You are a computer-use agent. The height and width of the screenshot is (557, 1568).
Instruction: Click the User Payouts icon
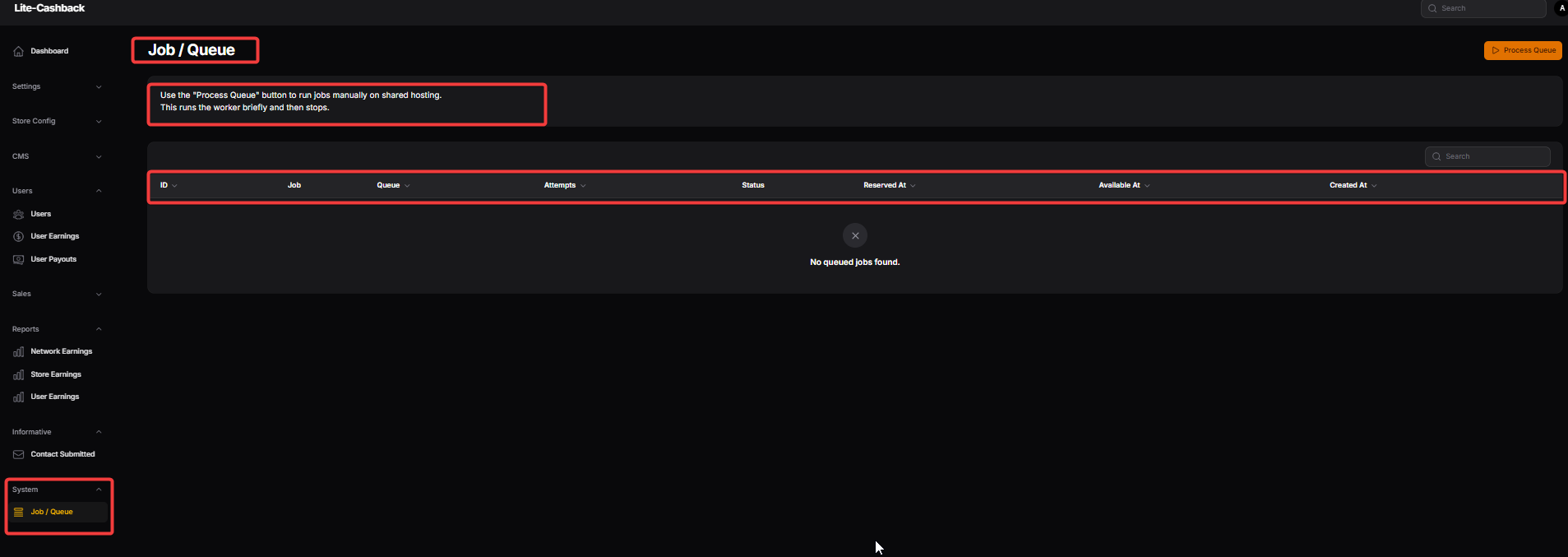pos(18,259)
